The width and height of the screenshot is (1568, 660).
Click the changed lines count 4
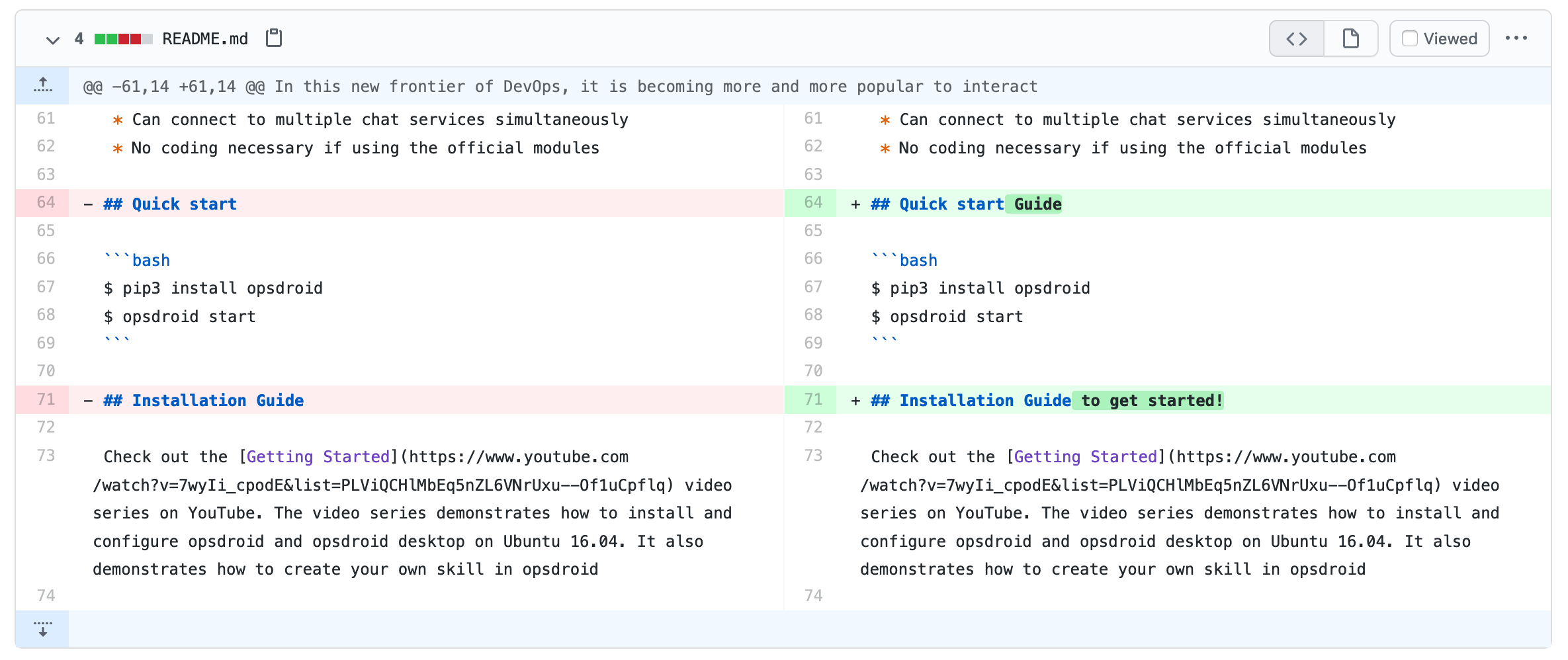[x=79, y=39]
